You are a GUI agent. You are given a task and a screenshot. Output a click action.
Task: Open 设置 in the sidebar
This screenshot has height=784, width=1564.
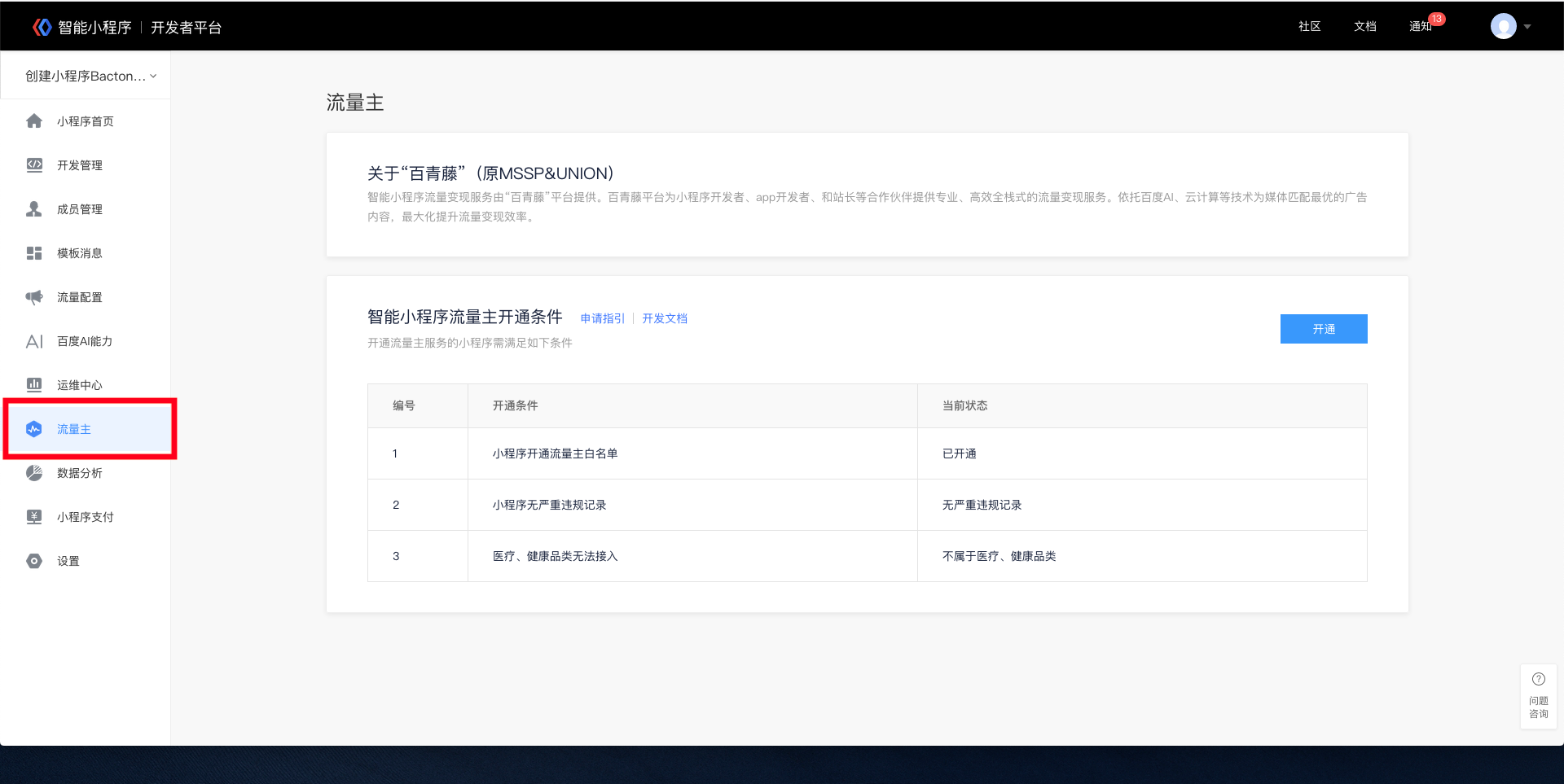pyautogui.click(x=86, y=561)
